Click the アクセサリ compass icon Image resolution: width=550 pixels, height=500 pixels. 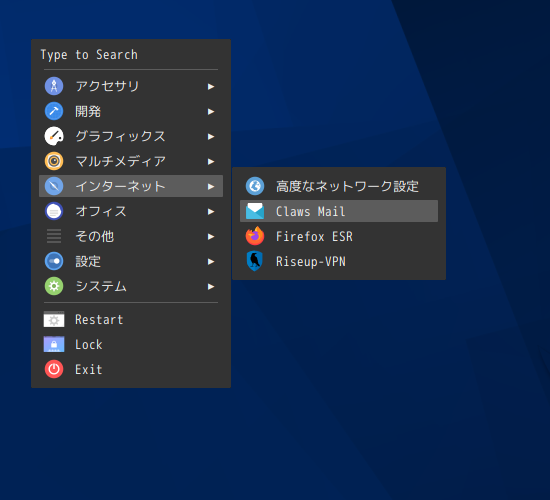coord(54,86)
